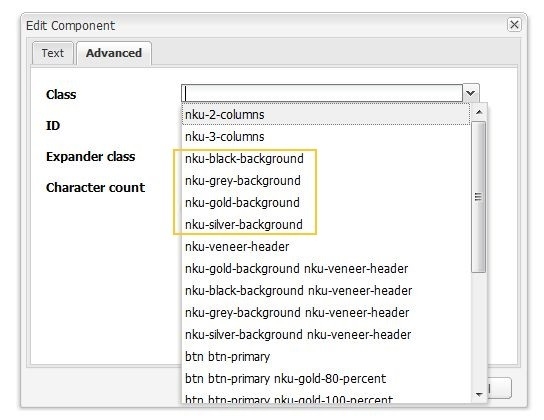Select btn btn-primary class option

click(326, 357)
